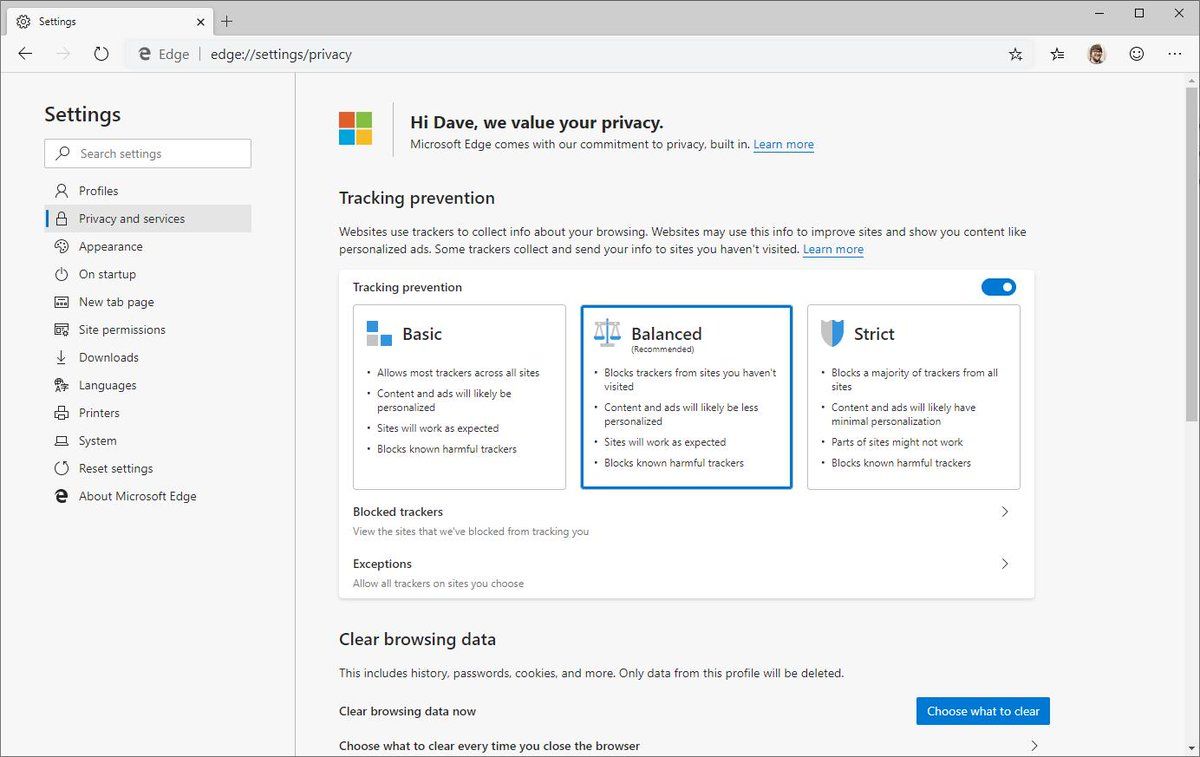Choose the Strict tracking prevention level
The image size is (1200, 757).
(x=913, y=397)
